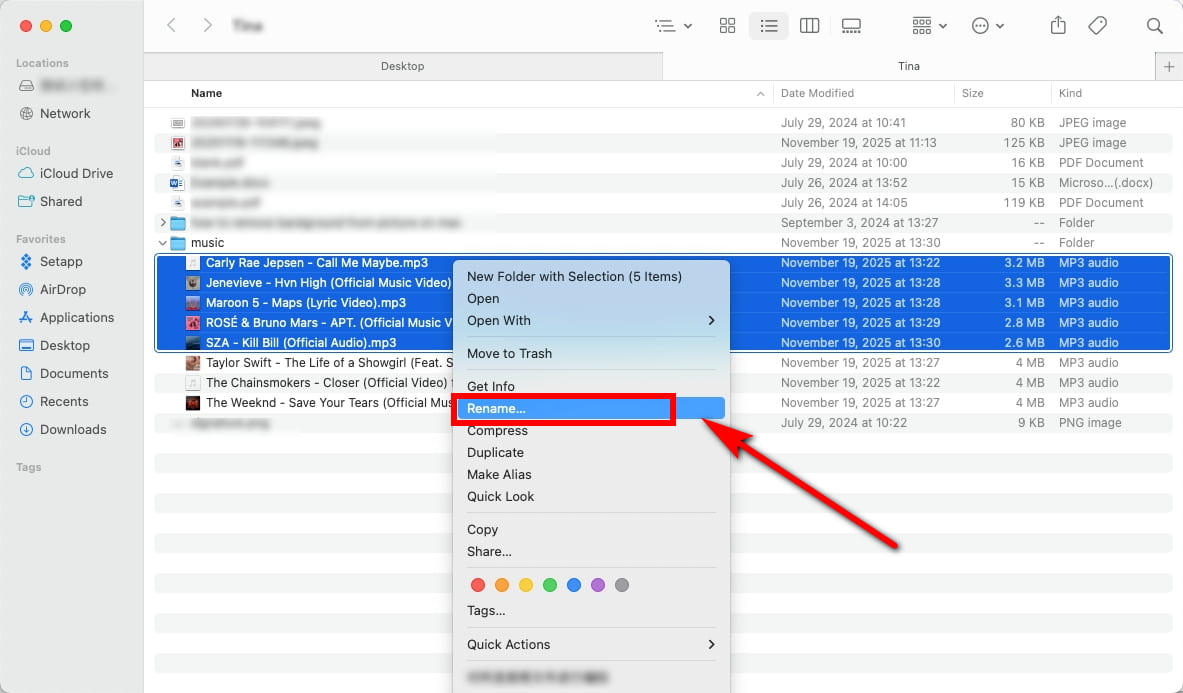Collapse the music folder
This screenshot has height=693, width=1183.
(163, 243)
